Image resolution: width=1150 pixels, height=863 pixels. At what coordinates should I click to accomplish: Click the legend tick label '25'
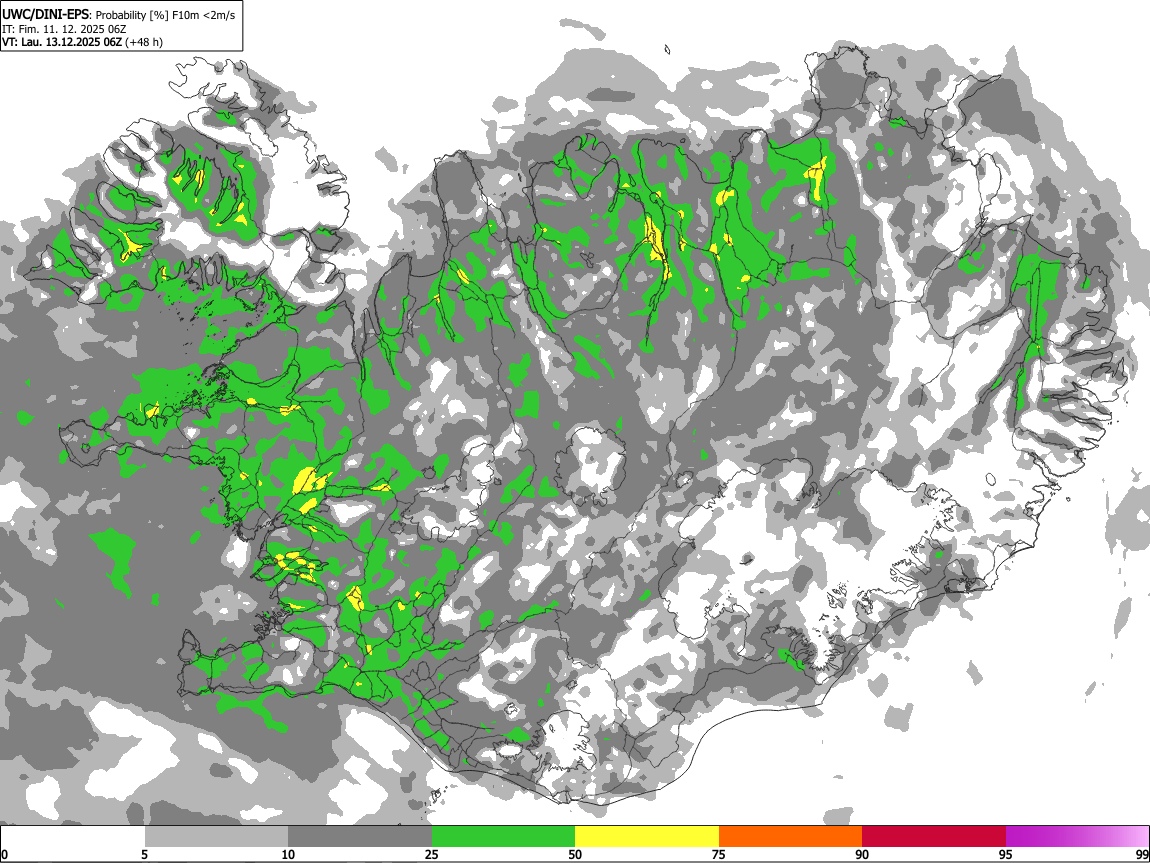click(x=432, y=854)
